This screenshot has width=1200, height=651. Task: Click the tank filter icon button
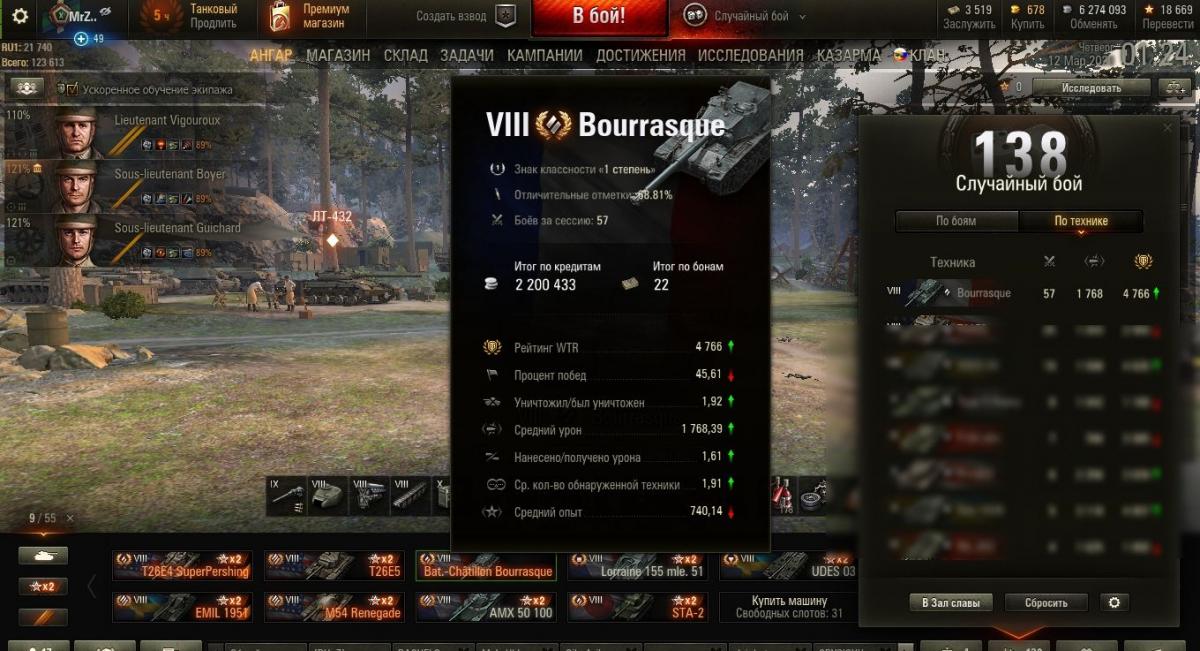44,556
